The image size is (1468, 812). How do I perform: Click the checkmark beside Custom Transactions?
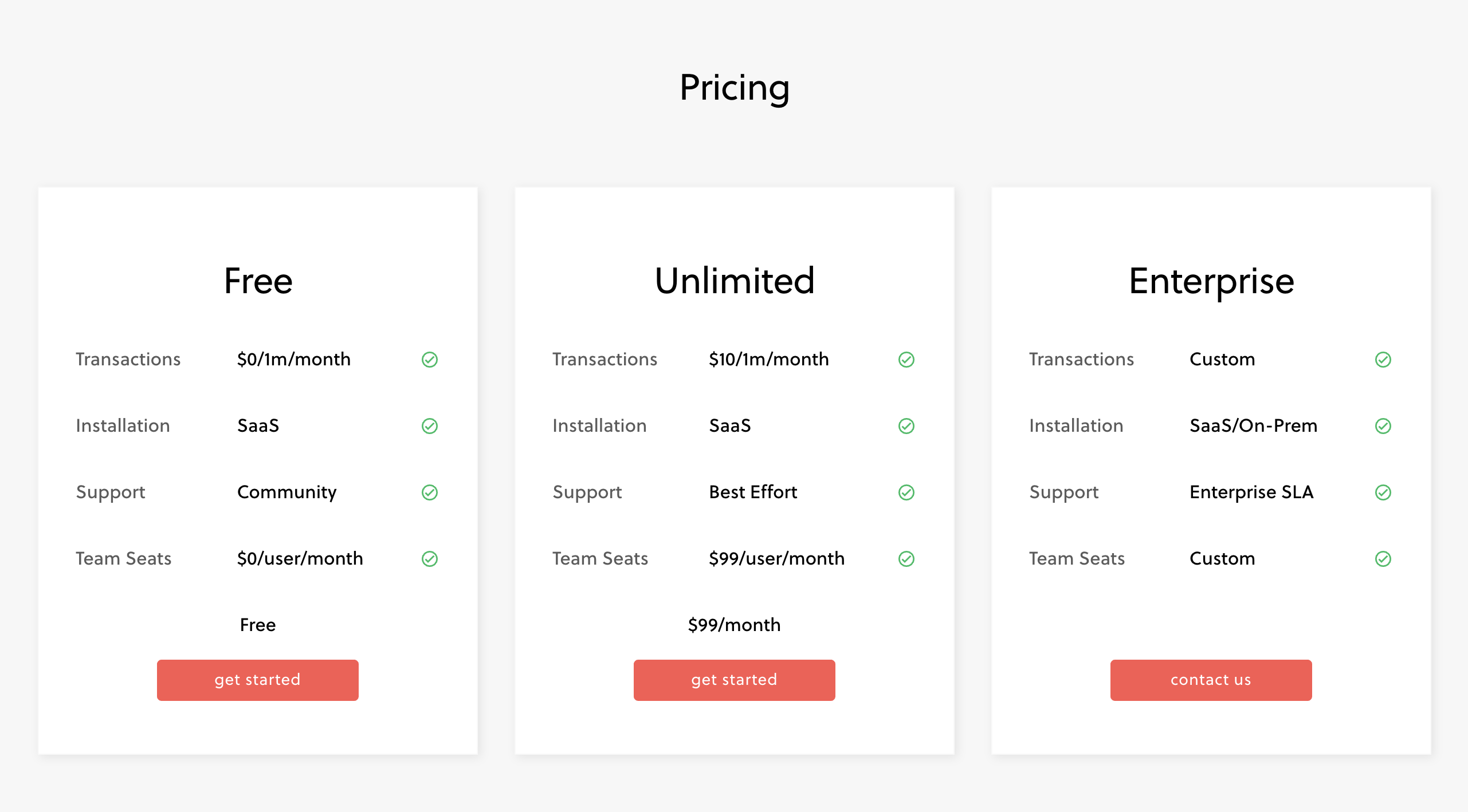coord(1383,360)
